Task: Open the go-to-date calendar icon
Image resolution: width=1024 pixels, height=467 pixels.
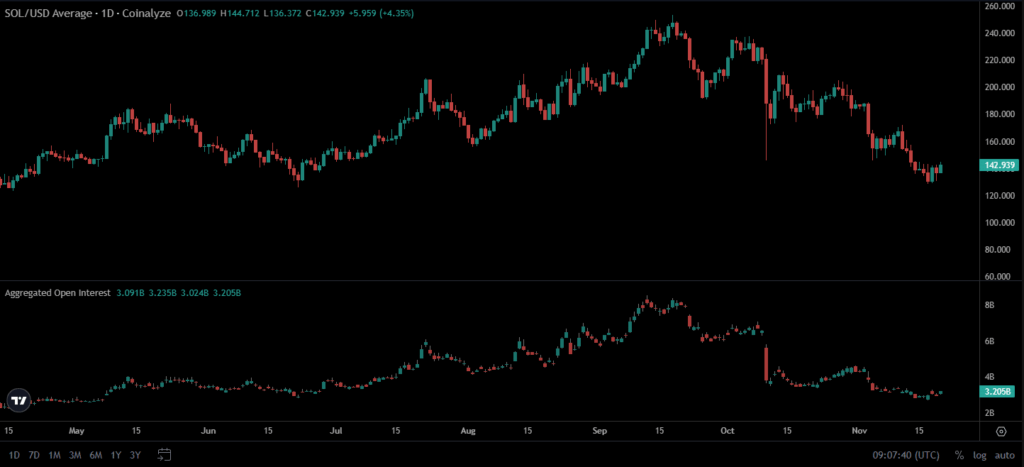Action: [x=165, y=455]
